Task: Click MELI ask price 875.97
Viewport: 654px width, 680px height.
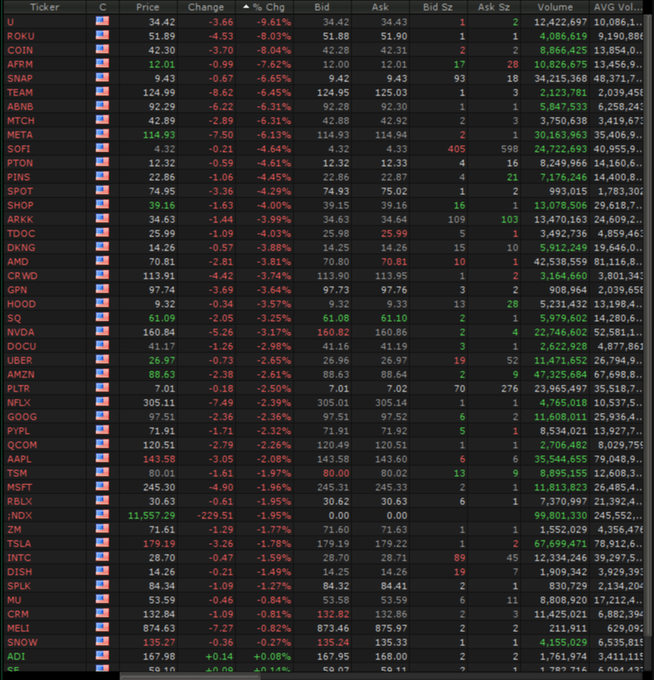Action: click(x=391, y=628)
